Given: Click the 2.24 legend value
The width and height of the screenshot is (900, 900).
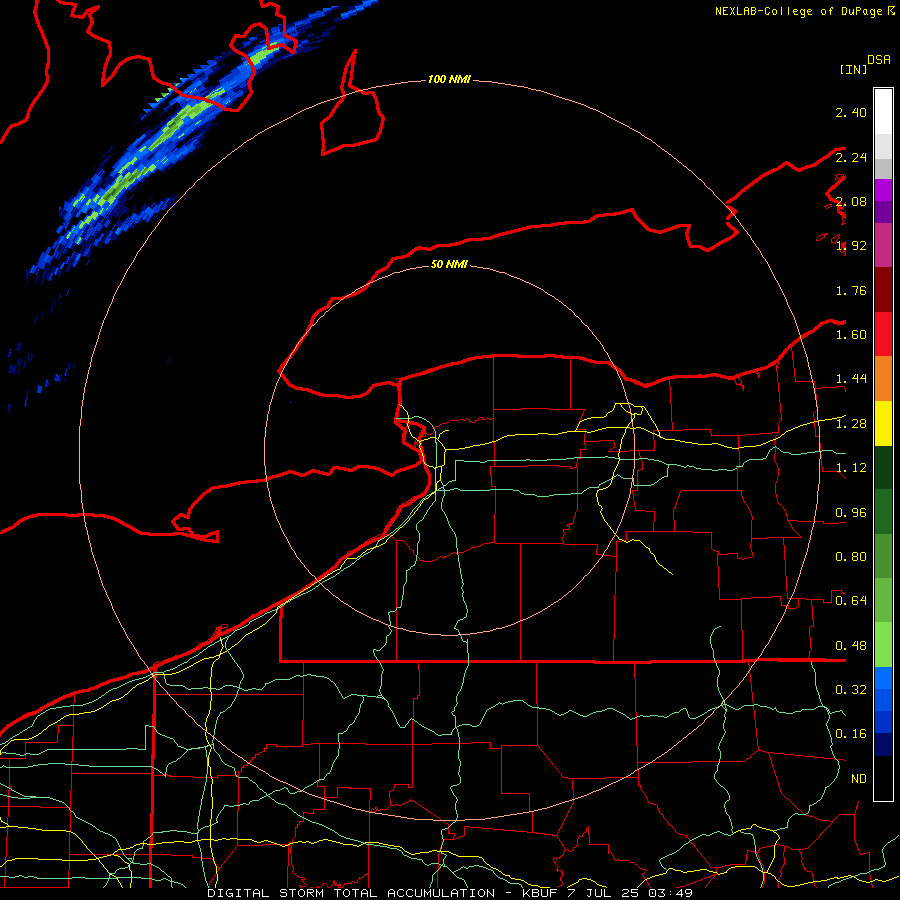Looking at the screenshot, I should (x=851, y=157).
